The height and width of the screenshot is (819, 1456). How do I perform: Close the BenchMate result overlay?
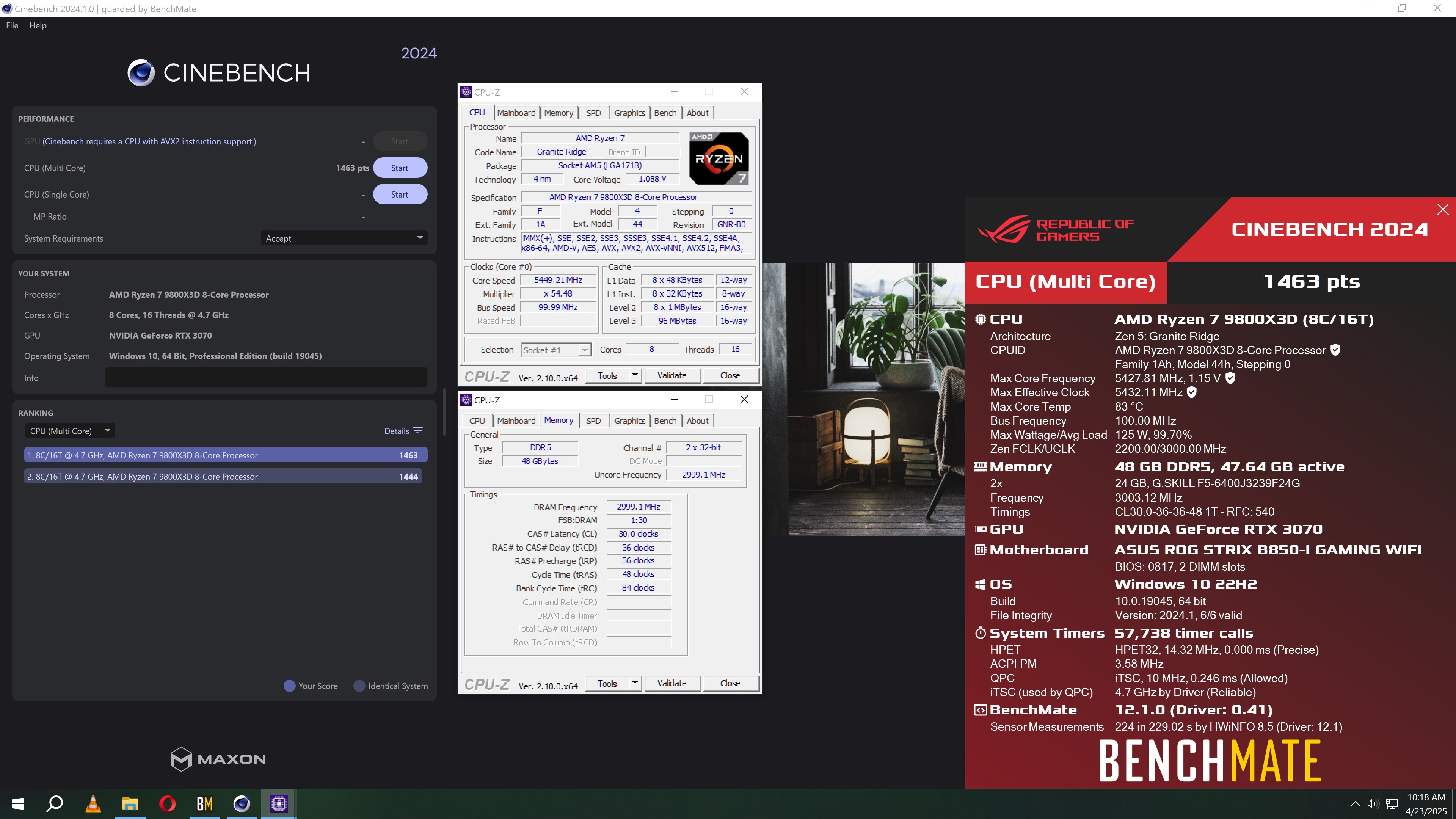click(1442, 209)
